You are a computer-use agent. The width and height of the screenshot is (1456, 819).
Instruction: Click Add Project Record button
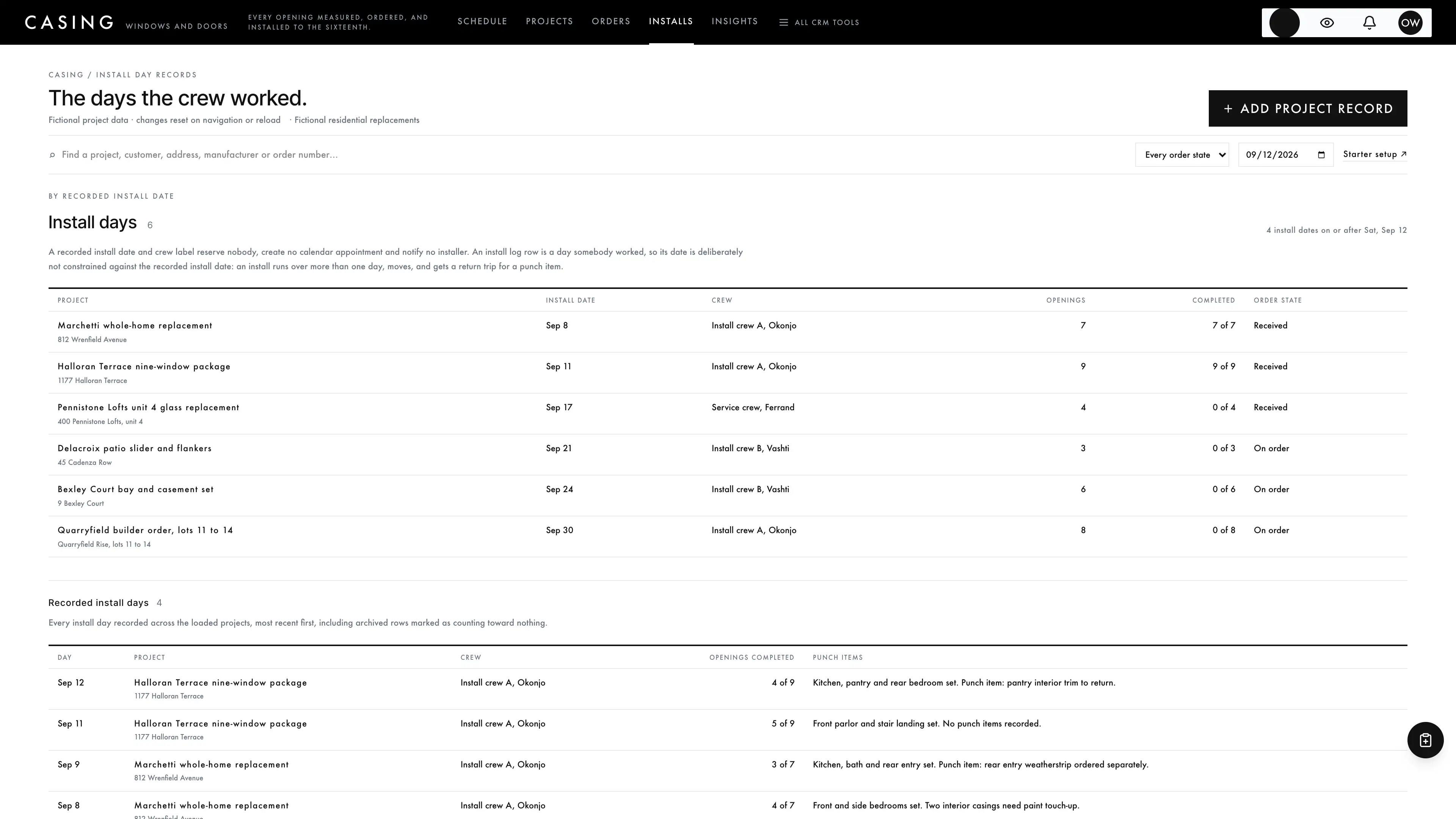[1307, 108]
